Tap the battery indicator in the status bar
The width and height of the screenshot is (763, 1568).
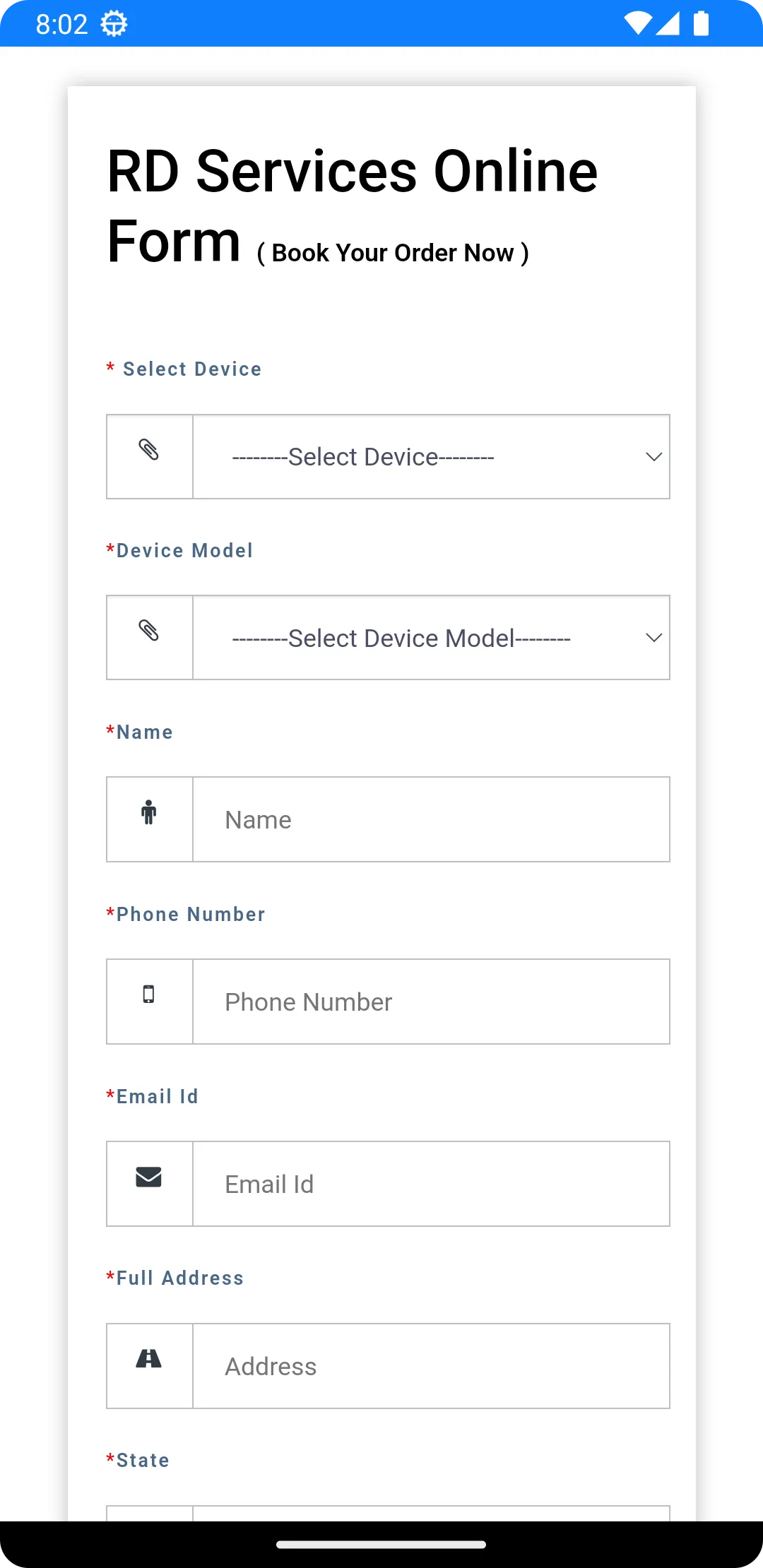(700, 22)
